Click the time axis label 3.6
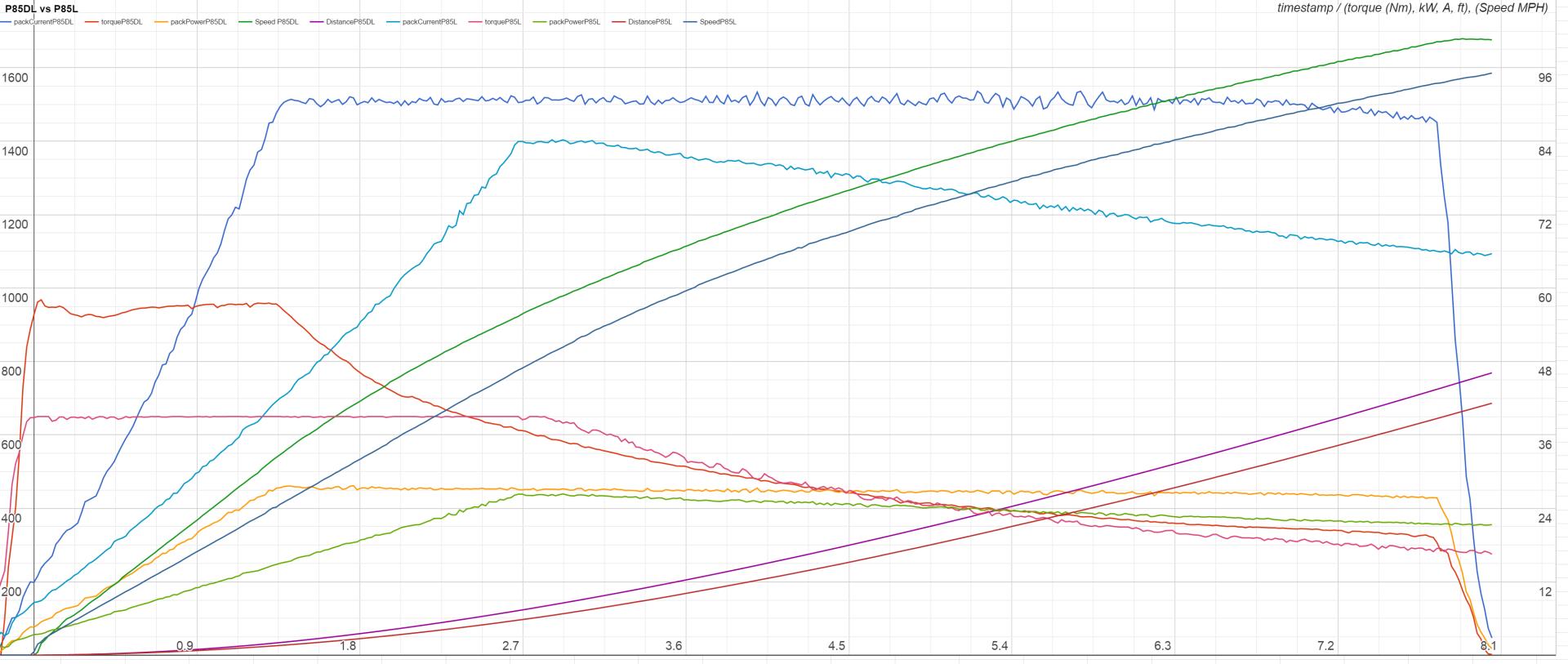Viewport: 1568px width, 664px height. click(x=674, y=646)
